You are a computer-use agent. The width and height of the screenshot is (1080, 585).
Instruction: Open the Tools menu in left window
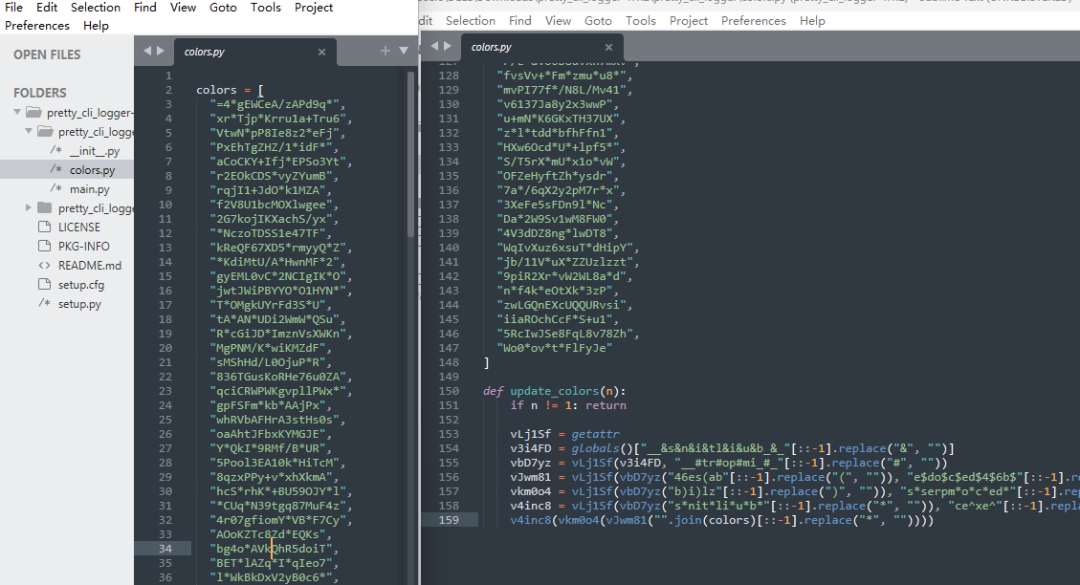[x=266, y=8]
